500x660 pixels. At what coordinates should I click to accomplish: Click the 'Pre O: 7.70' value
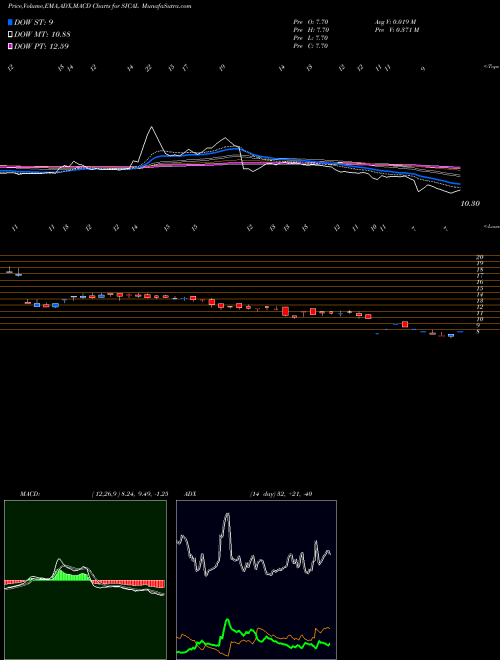[x=311, y=22]
